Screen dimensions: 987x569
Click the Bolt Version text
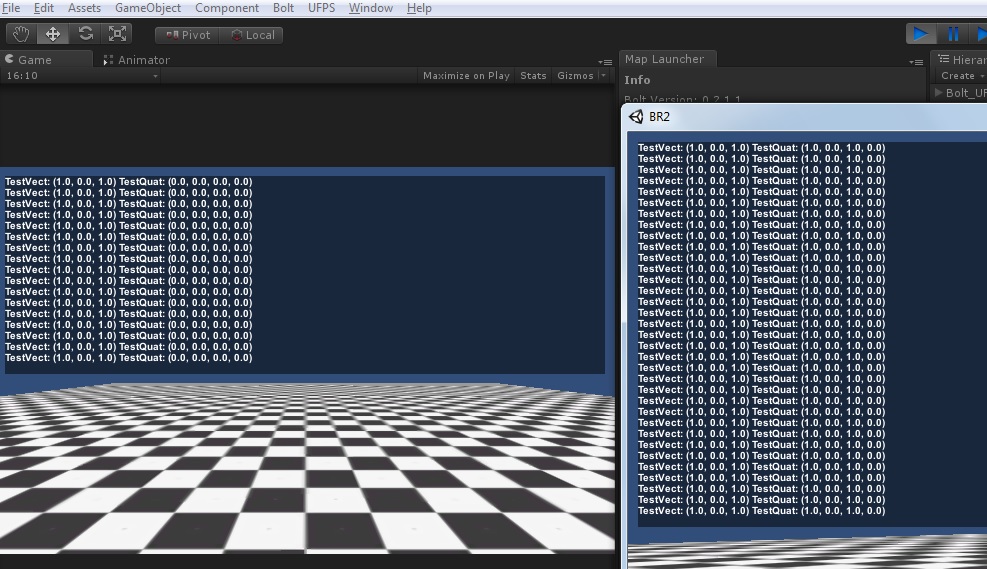point(682,99)
